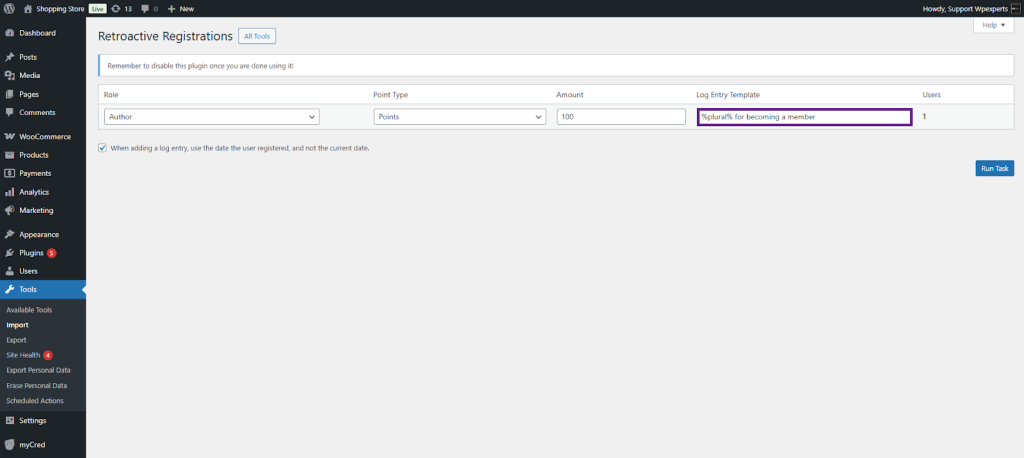This screenshot has width=1024, height=458.
Task: Click the Run Task button
Action: (994, 168)
